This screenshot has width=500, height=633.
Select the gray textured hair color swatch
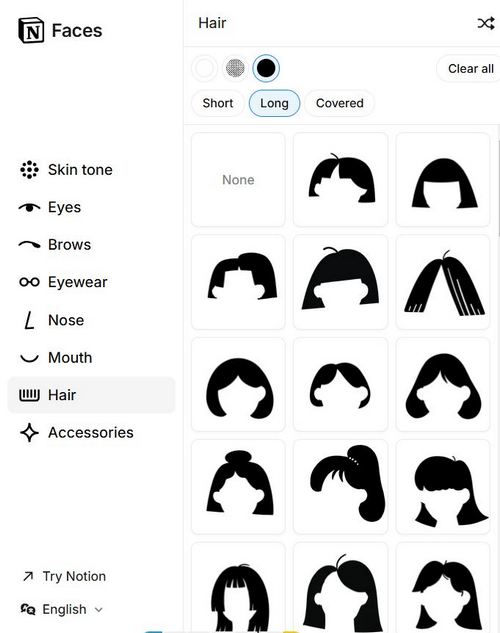click(x=235, y=68)
